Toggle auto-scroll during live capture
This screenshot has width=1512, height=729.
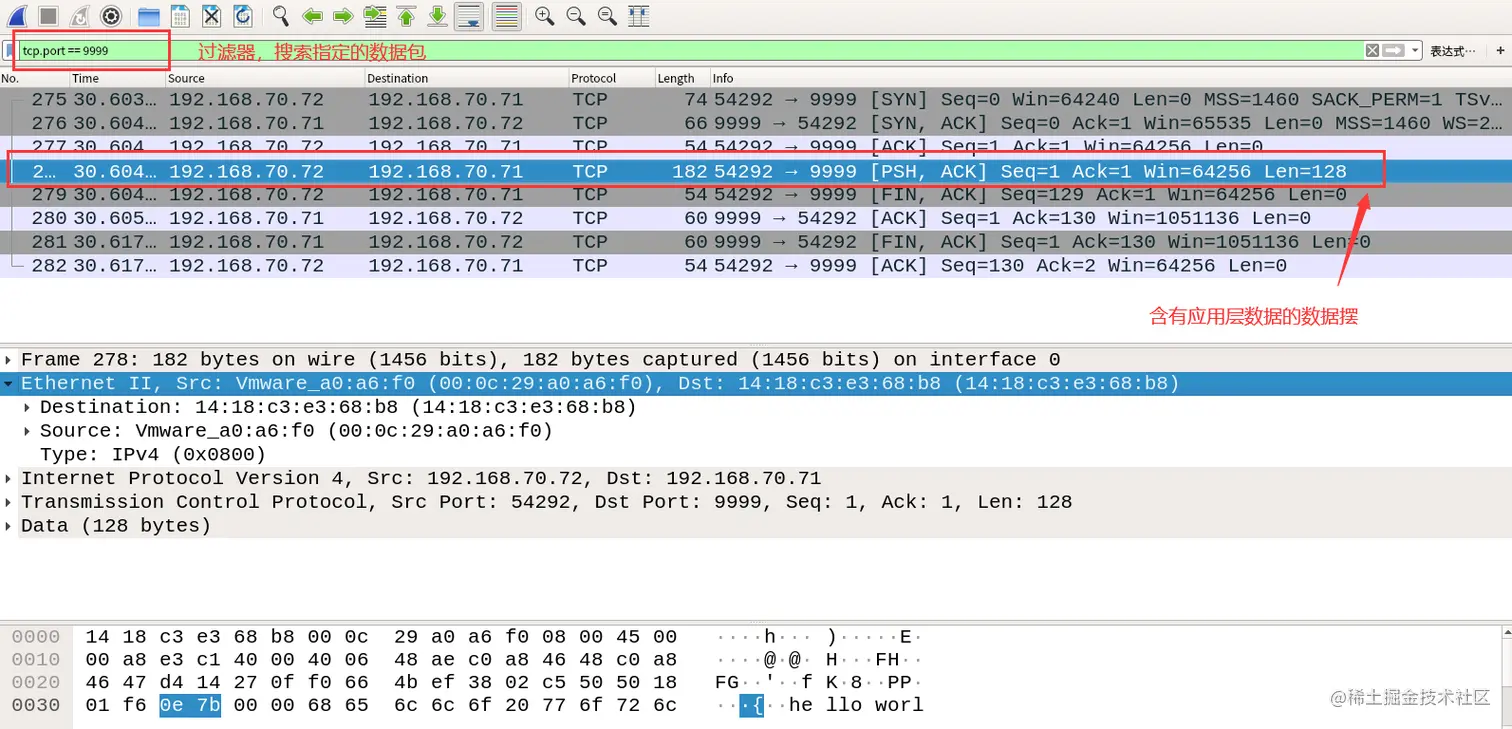[469, 16]
